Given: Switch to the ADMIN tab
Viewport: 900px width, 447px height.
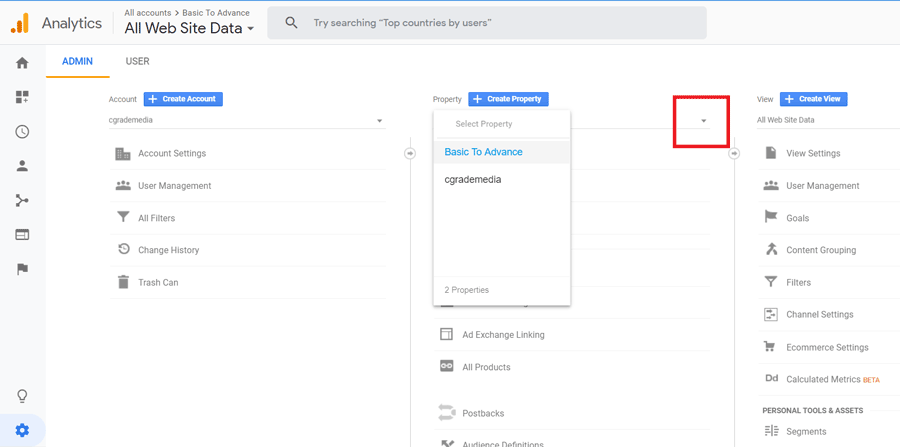Looking at the screenshot, I should (x=77, y=61).
